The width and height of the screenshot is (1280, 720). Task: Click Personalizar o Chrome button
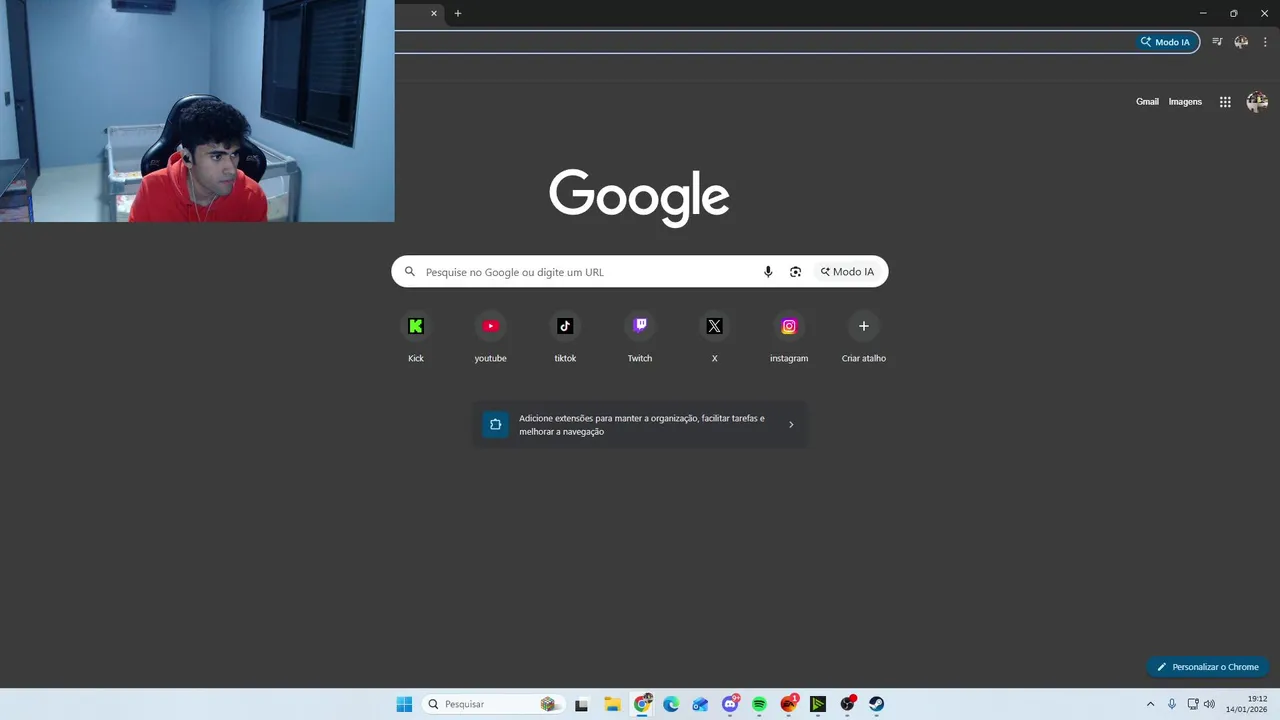click(1208, 667)
